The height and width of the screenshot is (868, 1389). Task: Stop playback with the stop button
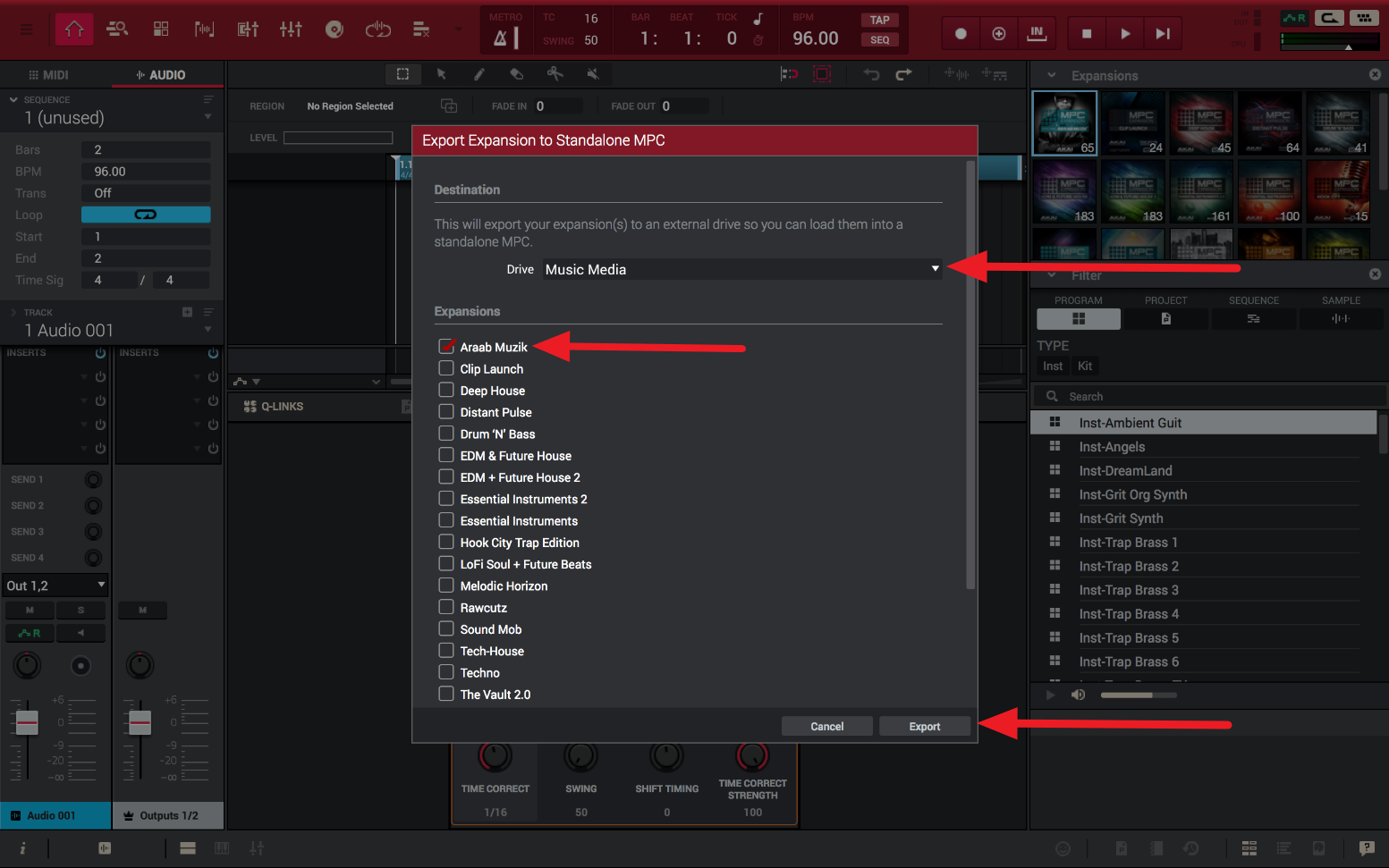coord(1087,34)
